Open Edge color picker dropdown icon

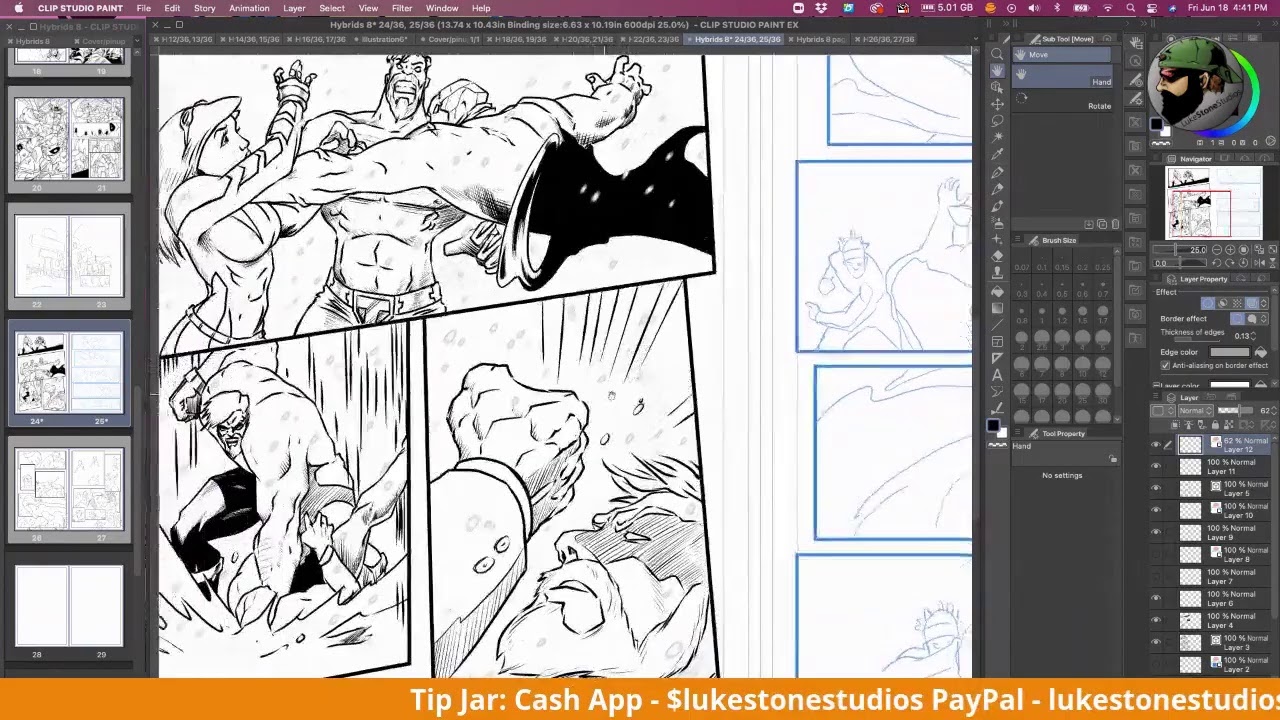click(1260, 352)
